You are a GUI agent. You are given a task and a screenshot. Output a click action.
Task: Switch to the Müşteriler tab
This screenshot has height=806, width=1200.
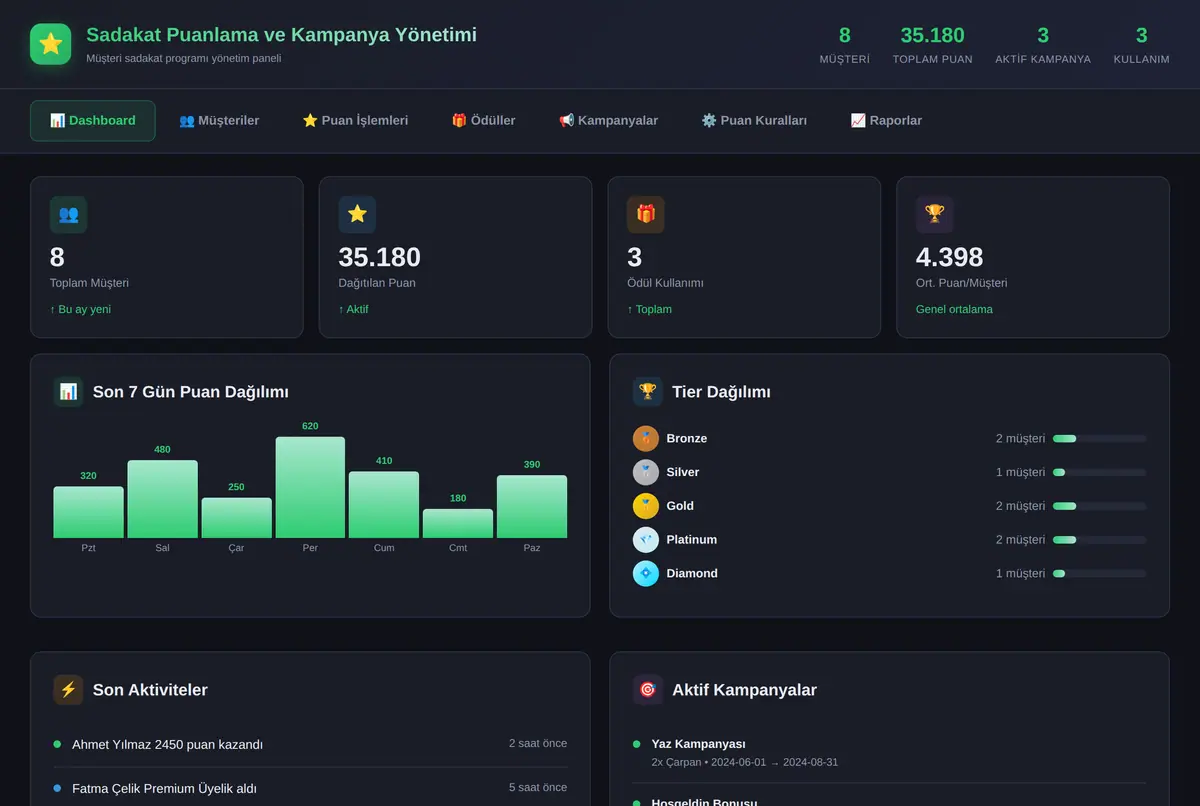coord(219,121)
